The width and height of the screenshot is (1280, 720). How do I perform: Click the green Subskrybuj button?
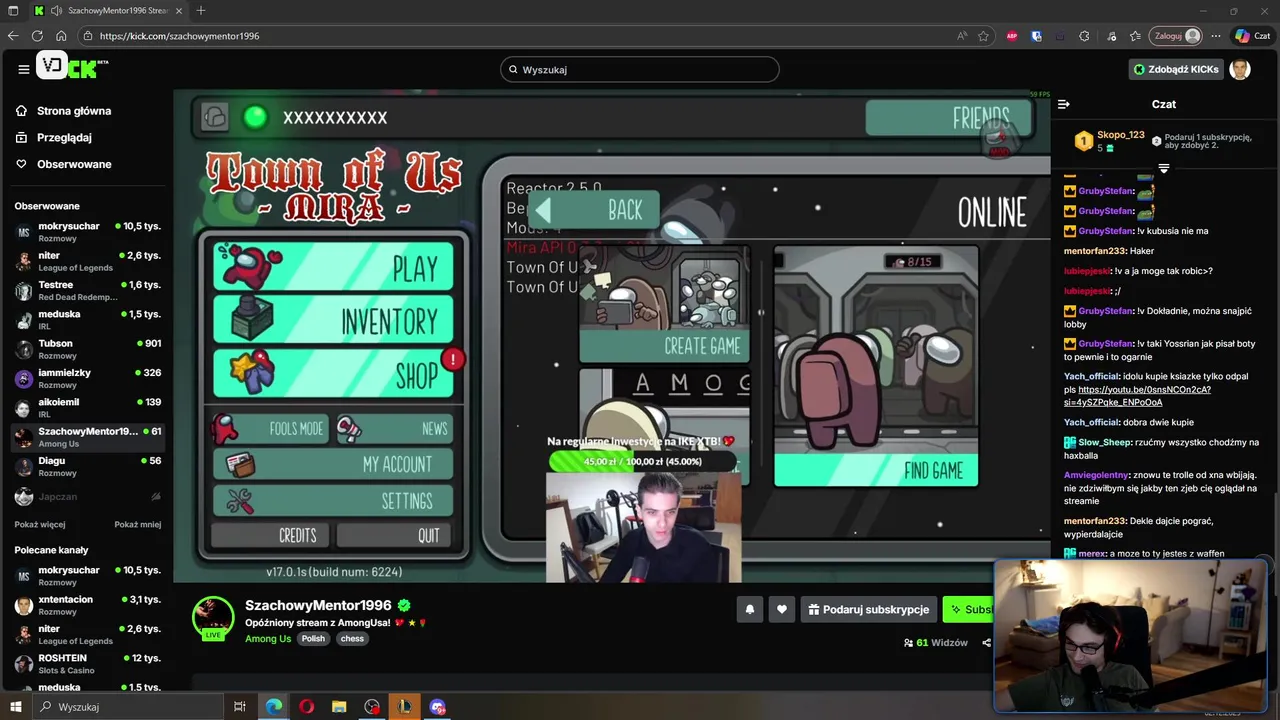968,609
